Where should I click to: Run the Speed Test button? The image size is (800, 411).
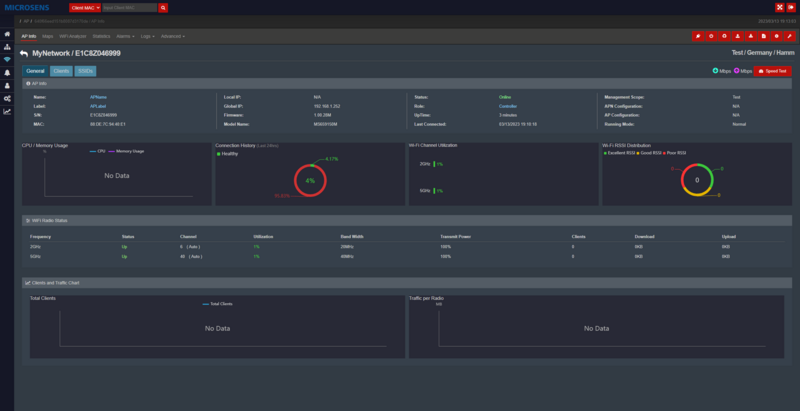773,71
